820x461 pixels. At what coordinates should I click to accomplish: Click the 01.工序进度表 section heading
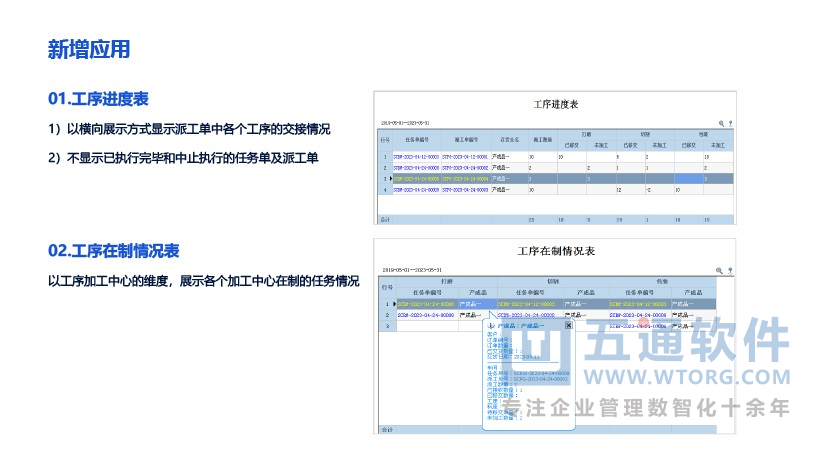[98, 99]
